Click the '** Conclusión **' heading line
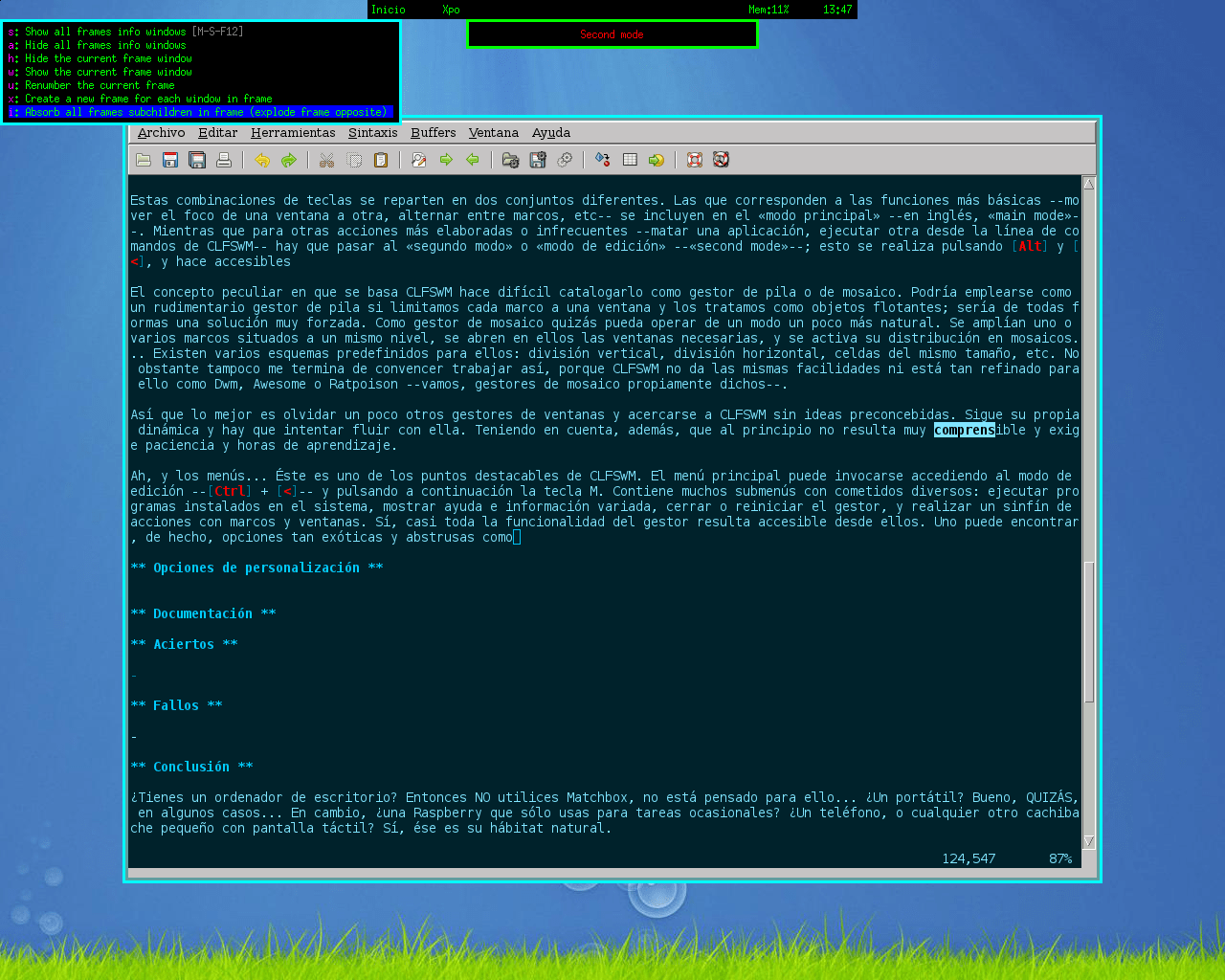The image size is (1225, 980). point(191,767)
